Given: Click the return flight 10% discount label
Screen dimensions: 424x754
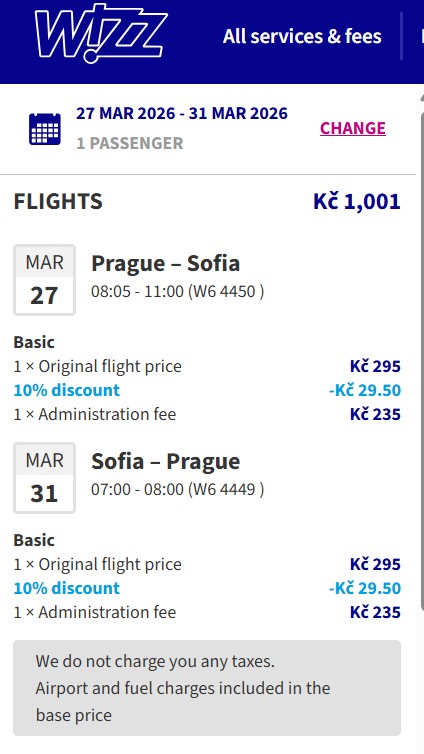Looking at the screenshot, I should 66,588.
